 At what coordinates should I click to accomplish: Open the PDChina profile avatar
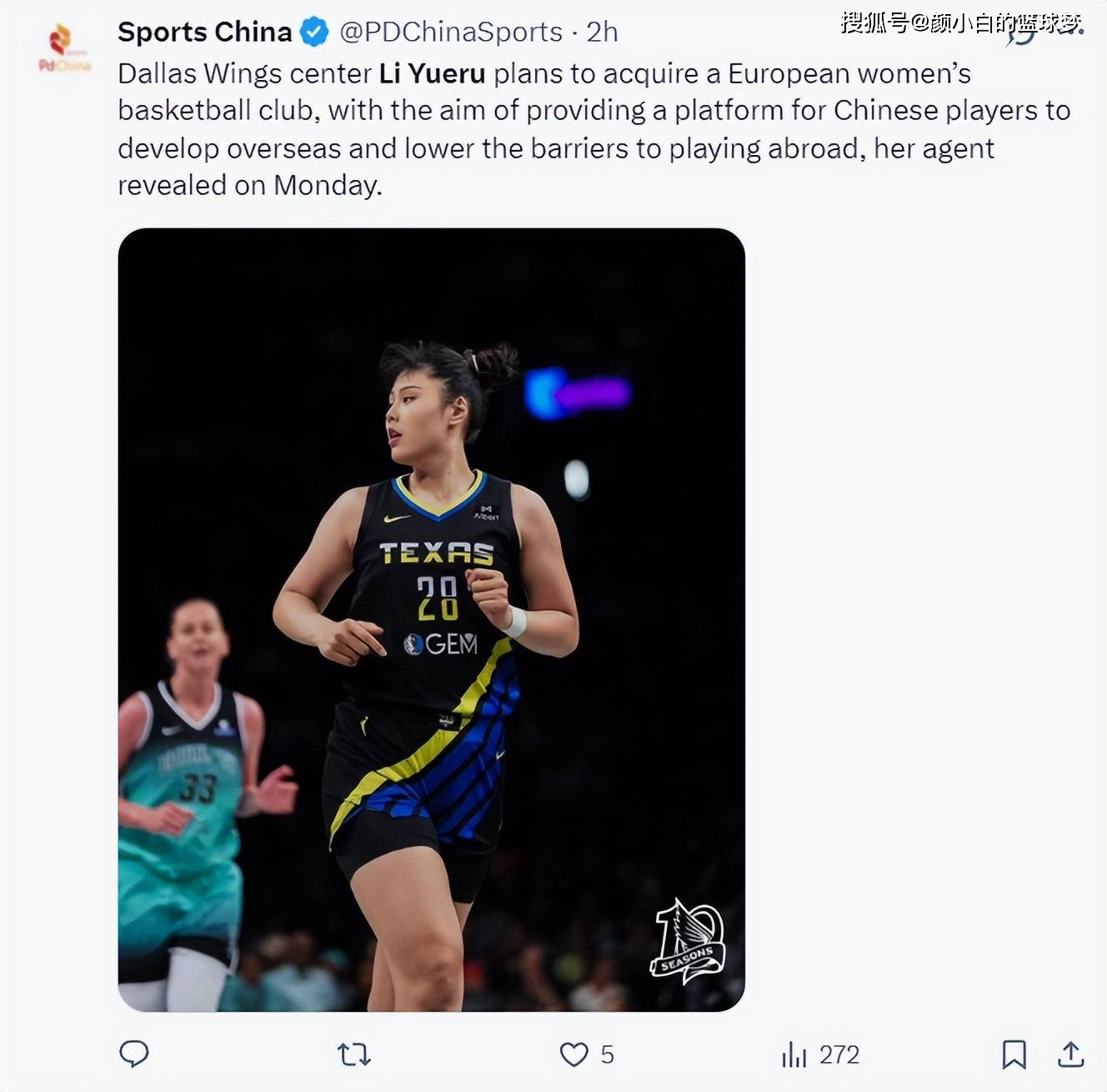click(x=64, y=48)
